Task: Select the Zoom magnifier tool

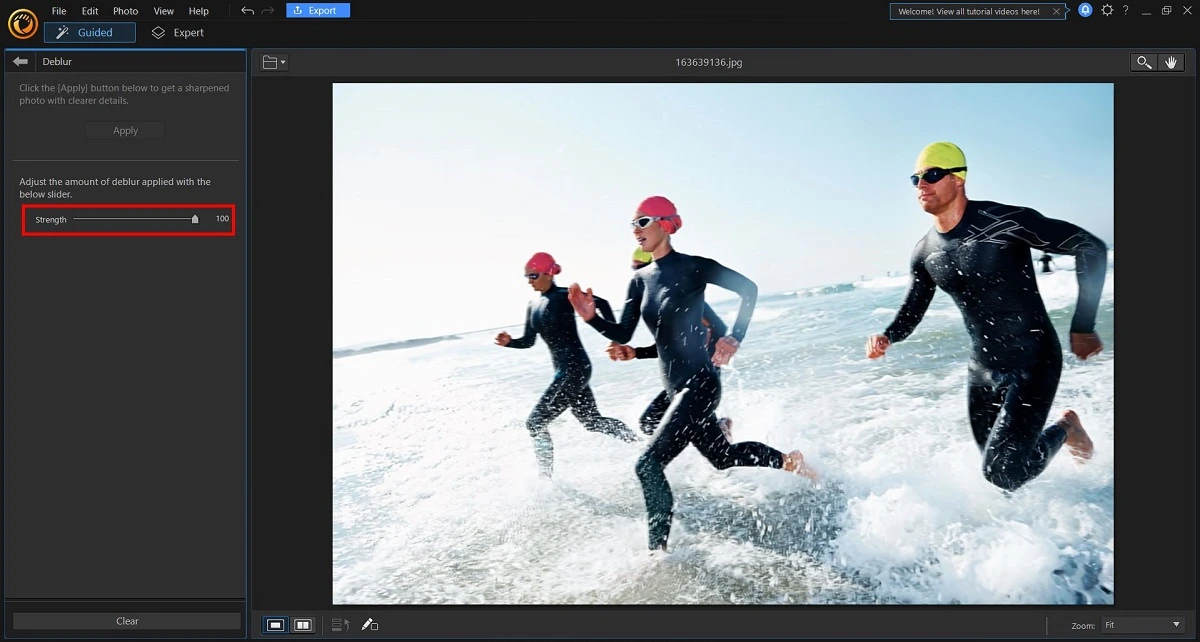Action: pyautogui.click(x=1143, y=62)
